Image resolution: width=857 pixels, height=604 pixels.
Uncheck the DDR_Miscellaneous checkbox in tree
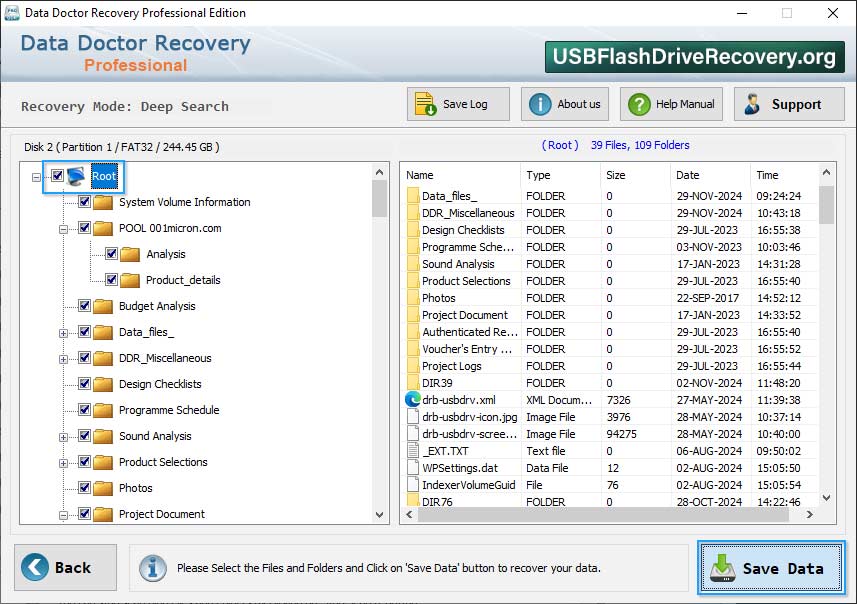pos(84,357)
